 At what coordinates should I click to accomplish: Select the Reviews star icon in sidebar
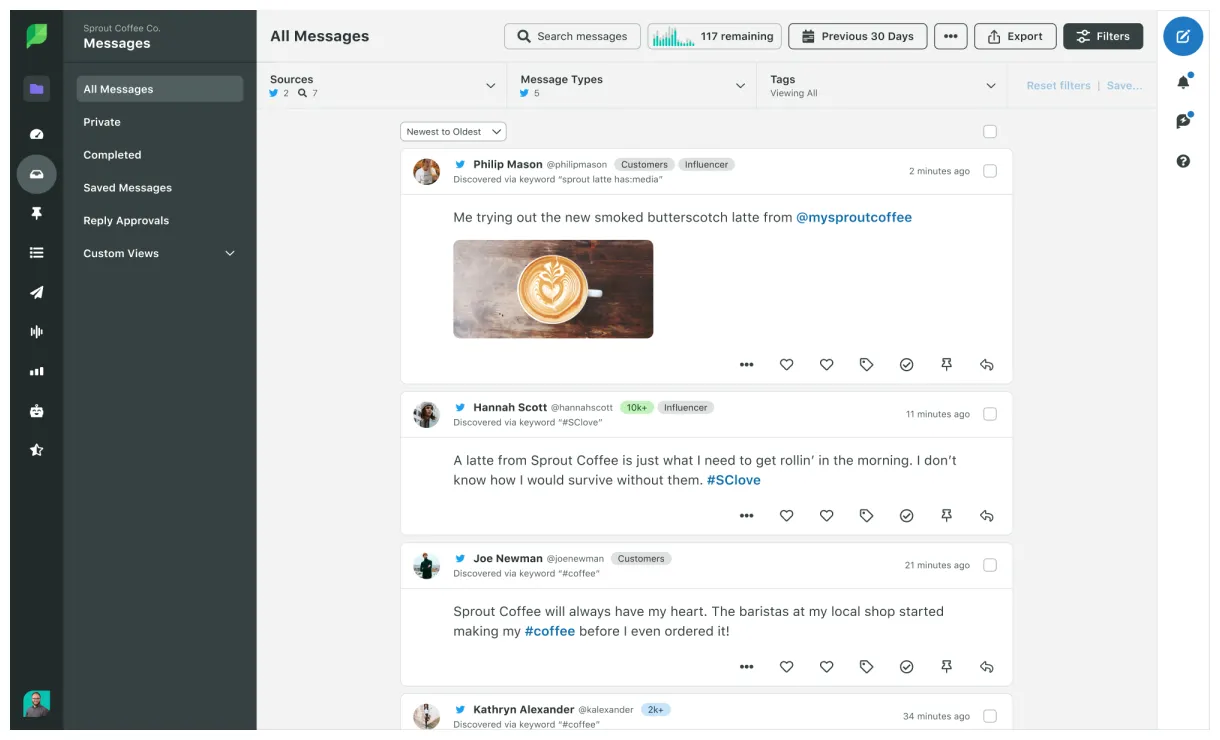(36, 449)
